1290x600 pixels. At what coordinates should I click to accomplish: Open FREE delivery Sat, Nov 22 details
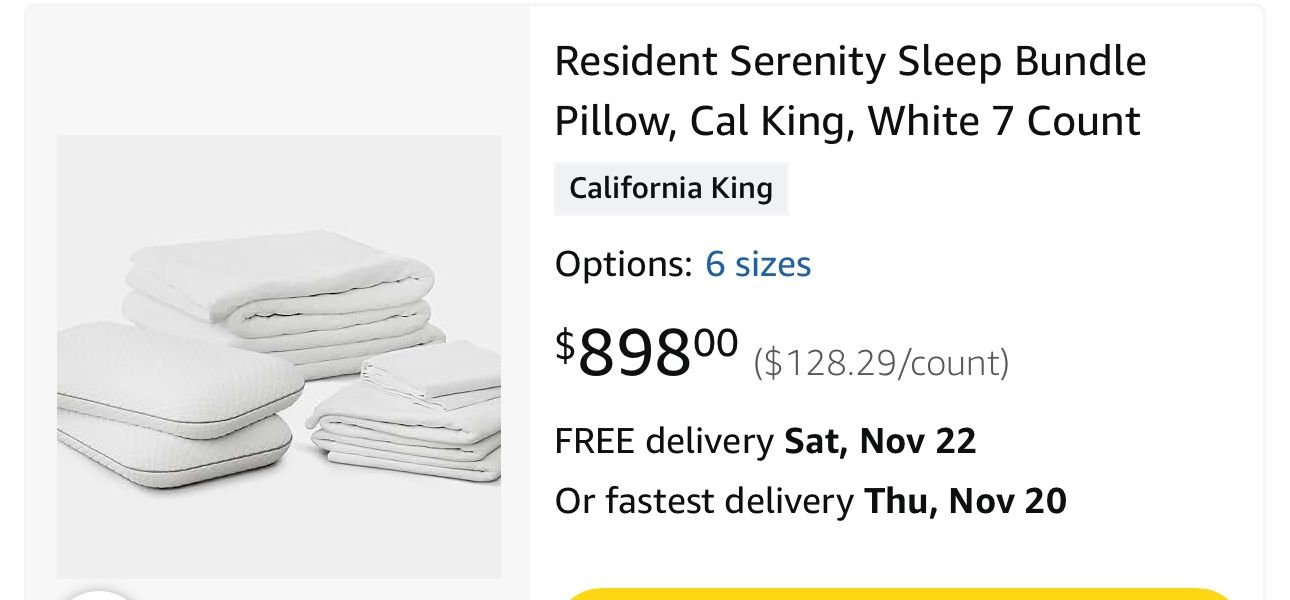[x=766, y=441]
